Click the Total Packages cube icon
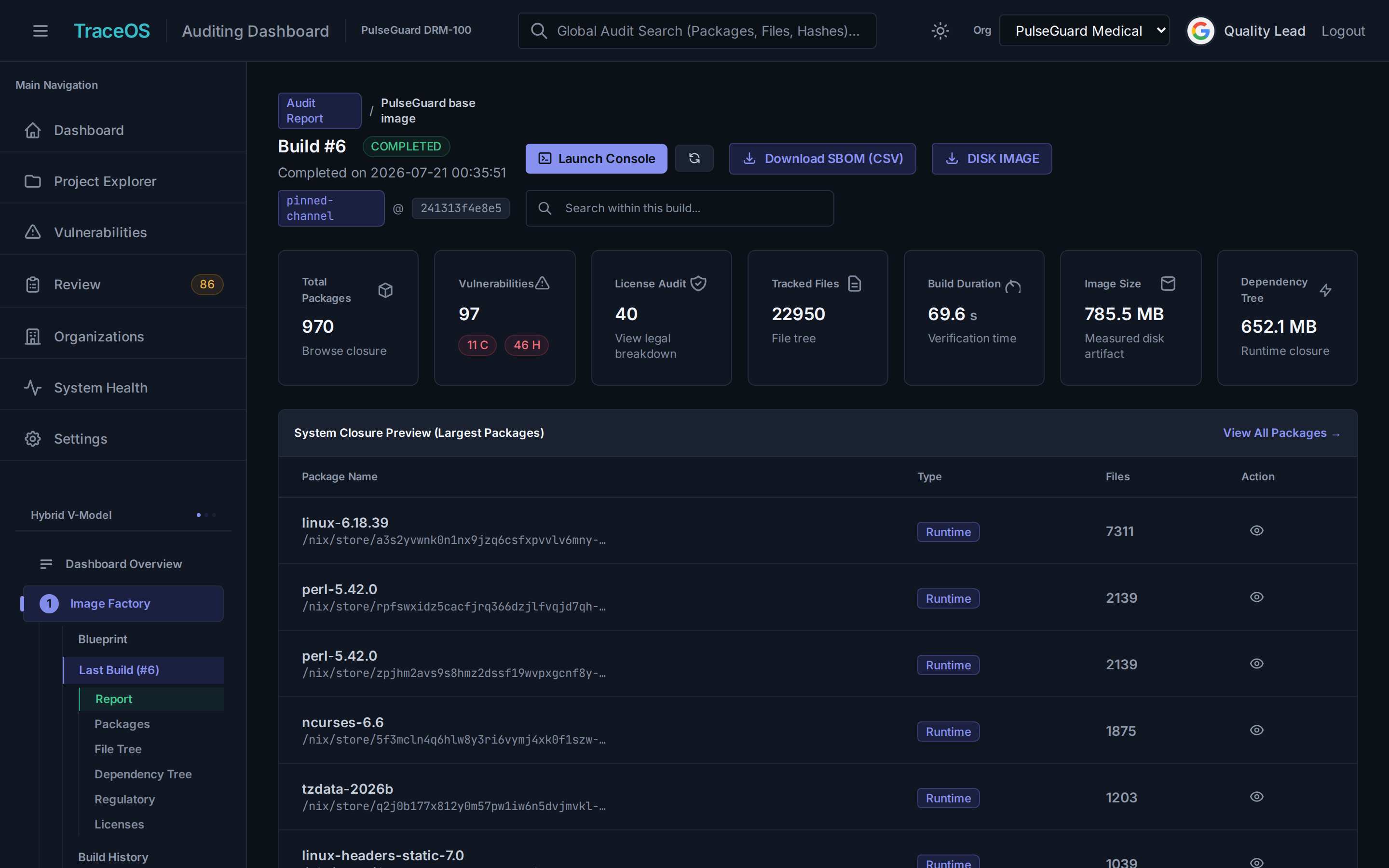1389x868 pixels. pos(386,290)
